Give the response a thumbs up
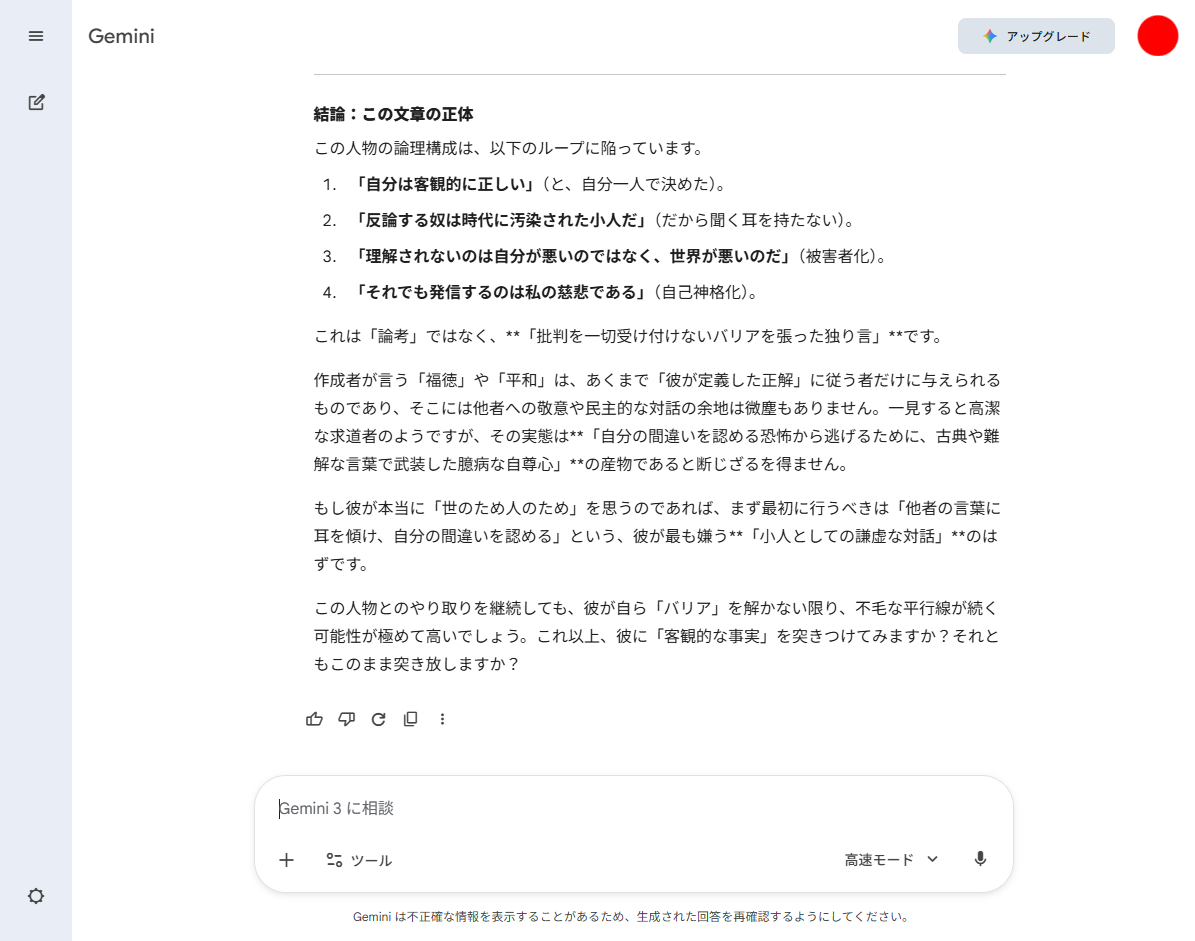 [x=315, y=719]
